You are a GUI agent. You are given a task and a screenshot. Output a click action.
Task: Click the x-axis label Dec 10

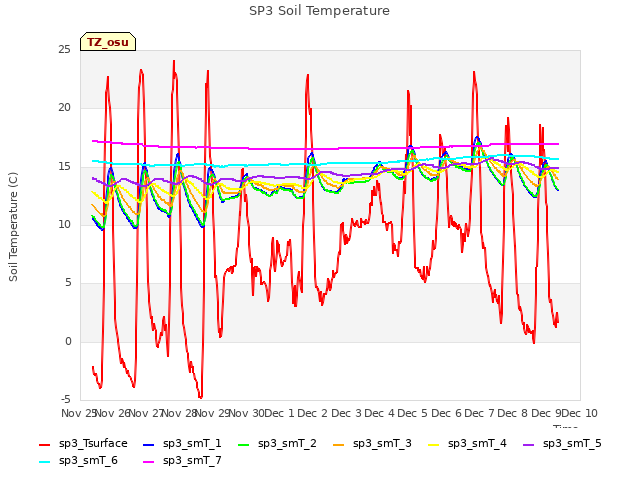pyautogui.click(x=580, y=413)
